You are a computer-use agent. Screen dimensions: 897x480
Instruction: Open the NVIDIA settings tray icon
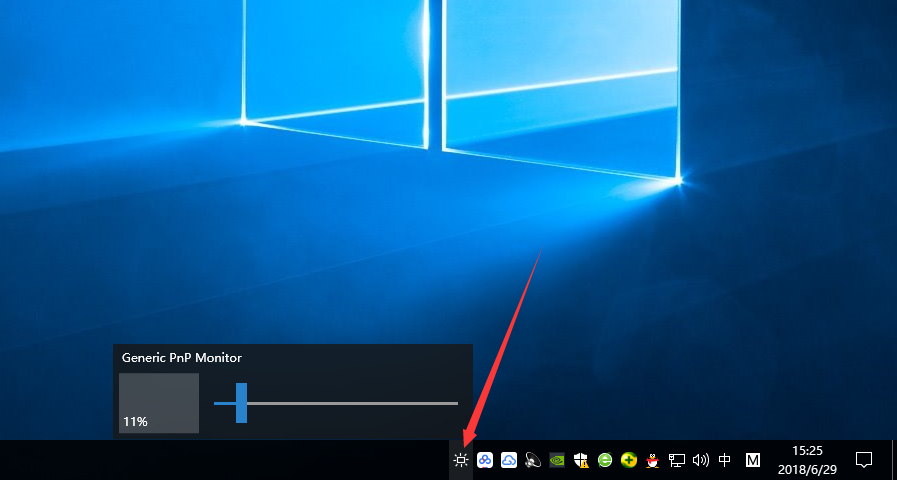557,459
